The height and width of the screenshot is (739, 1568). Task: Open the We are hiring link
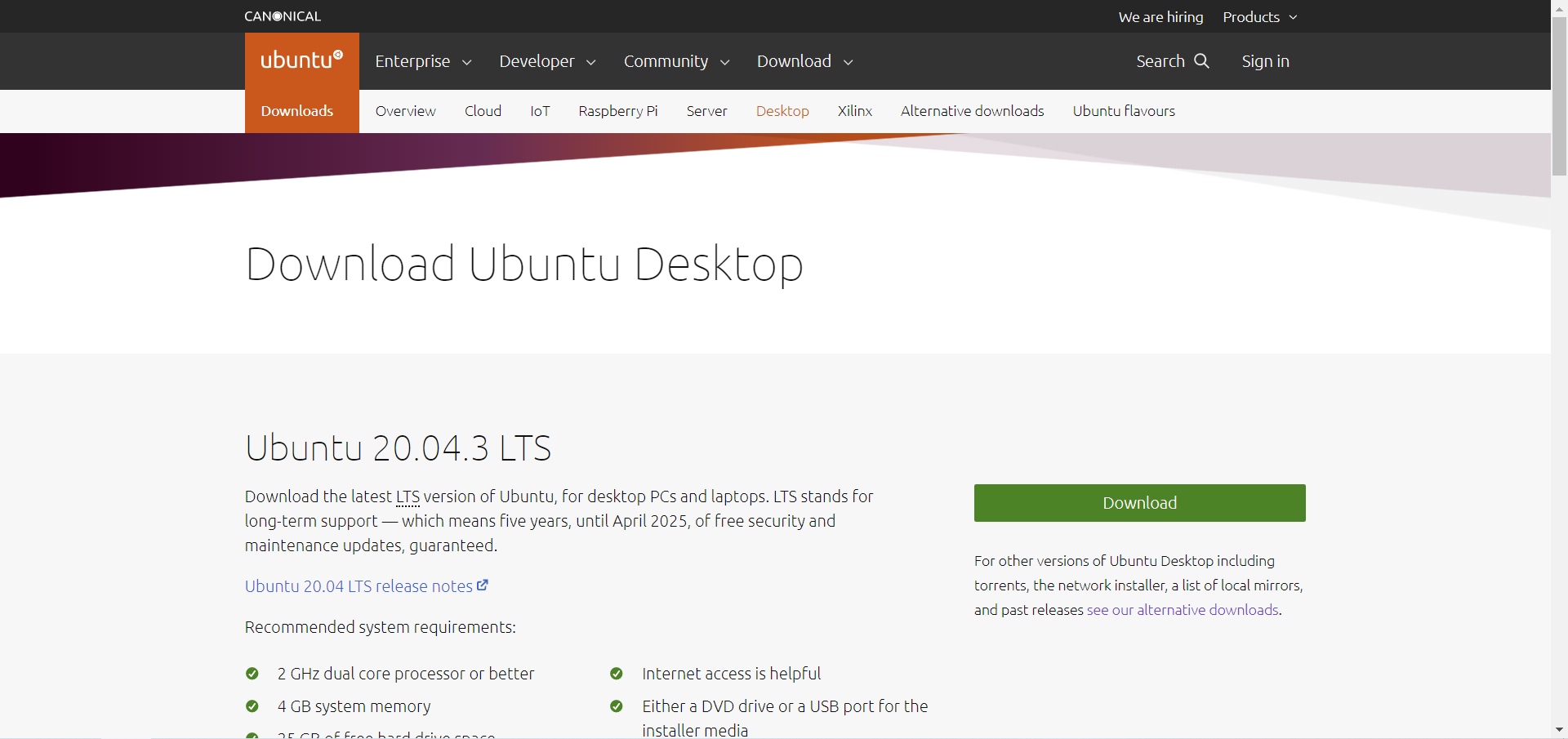1160,17
